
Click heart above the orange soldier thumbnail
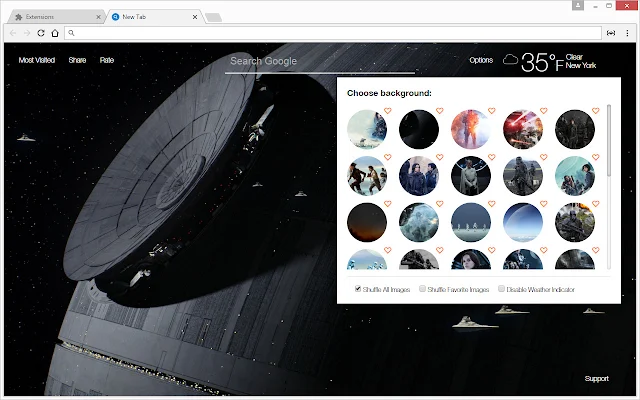(x=491, y=111)
